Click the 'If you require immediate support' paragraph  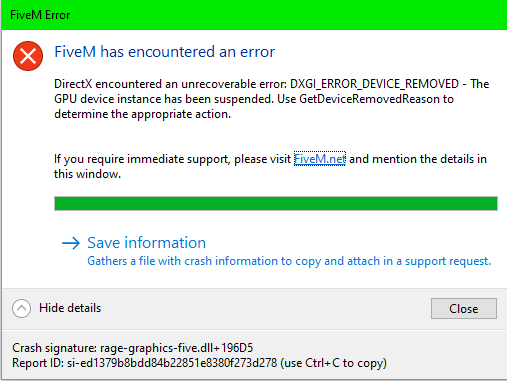point(270,166)
